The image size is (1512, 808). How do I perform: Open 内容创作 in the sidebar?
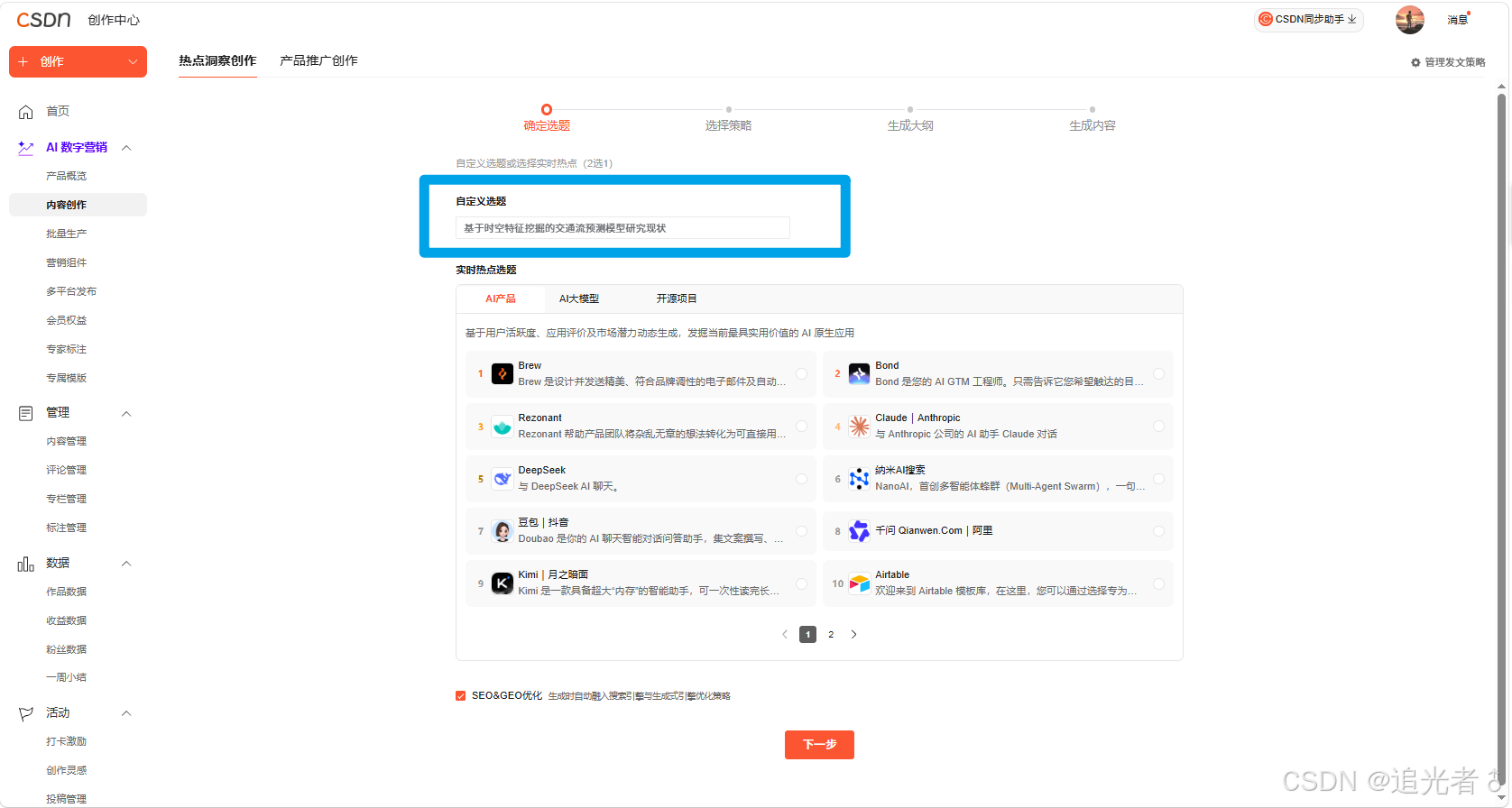point(78,205)
